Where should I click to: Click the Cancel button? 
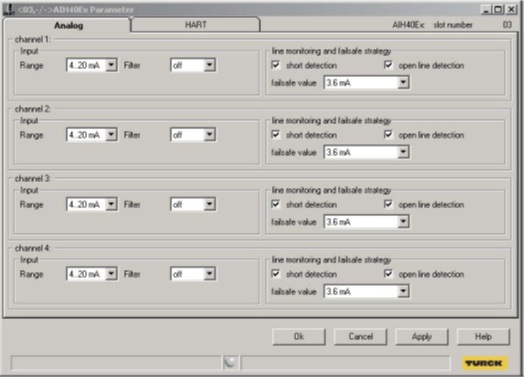[x=360, y=336]
